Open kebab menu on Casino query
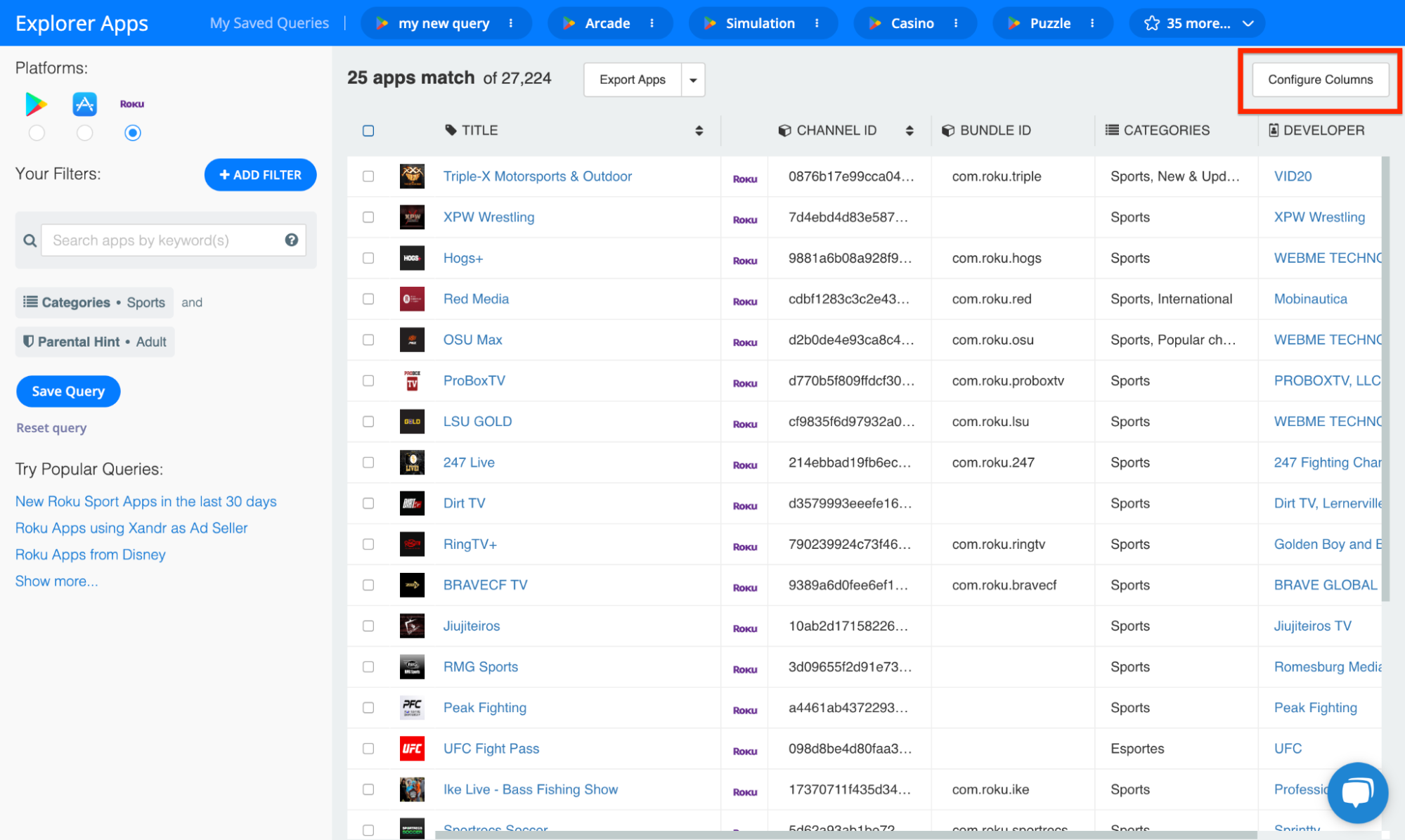This screenshot has height=840, width=1405. pos(956,23)
